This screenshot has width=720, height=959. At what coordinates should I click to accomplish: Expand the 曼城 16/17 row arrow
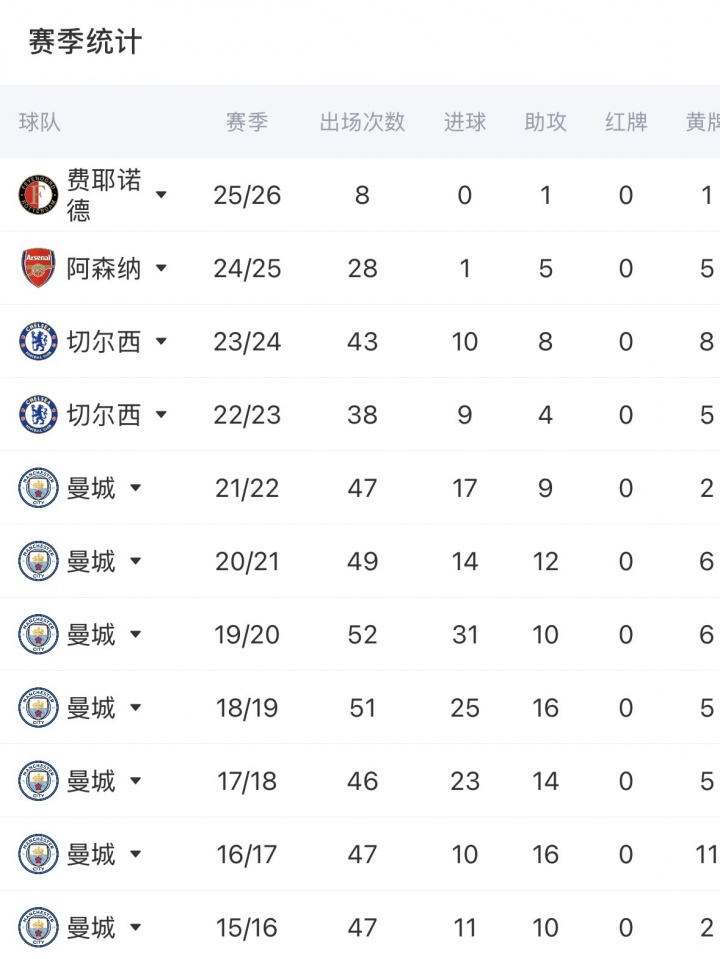[136, 854]
